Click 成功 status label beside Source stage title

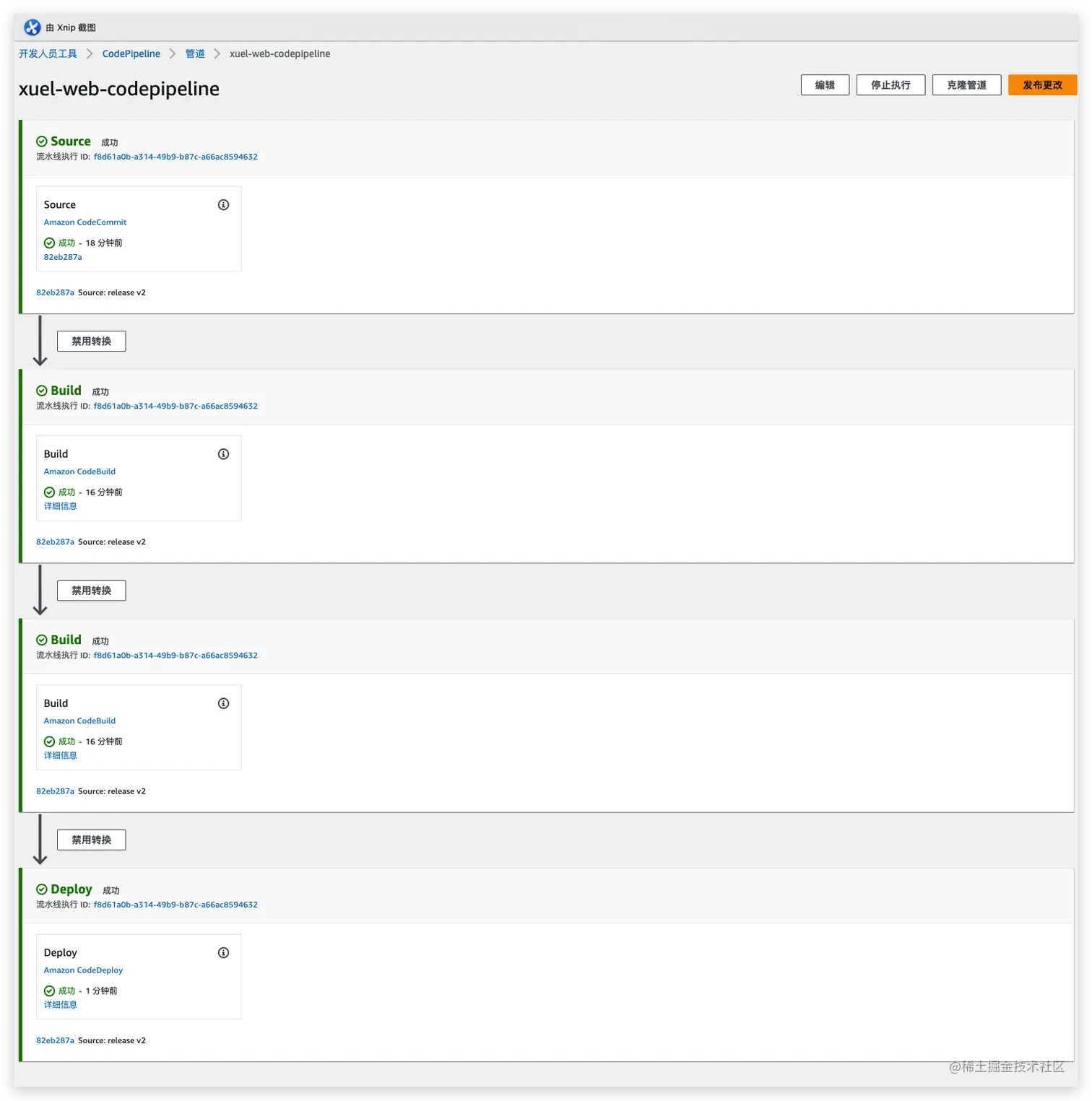tap(110, 143)
